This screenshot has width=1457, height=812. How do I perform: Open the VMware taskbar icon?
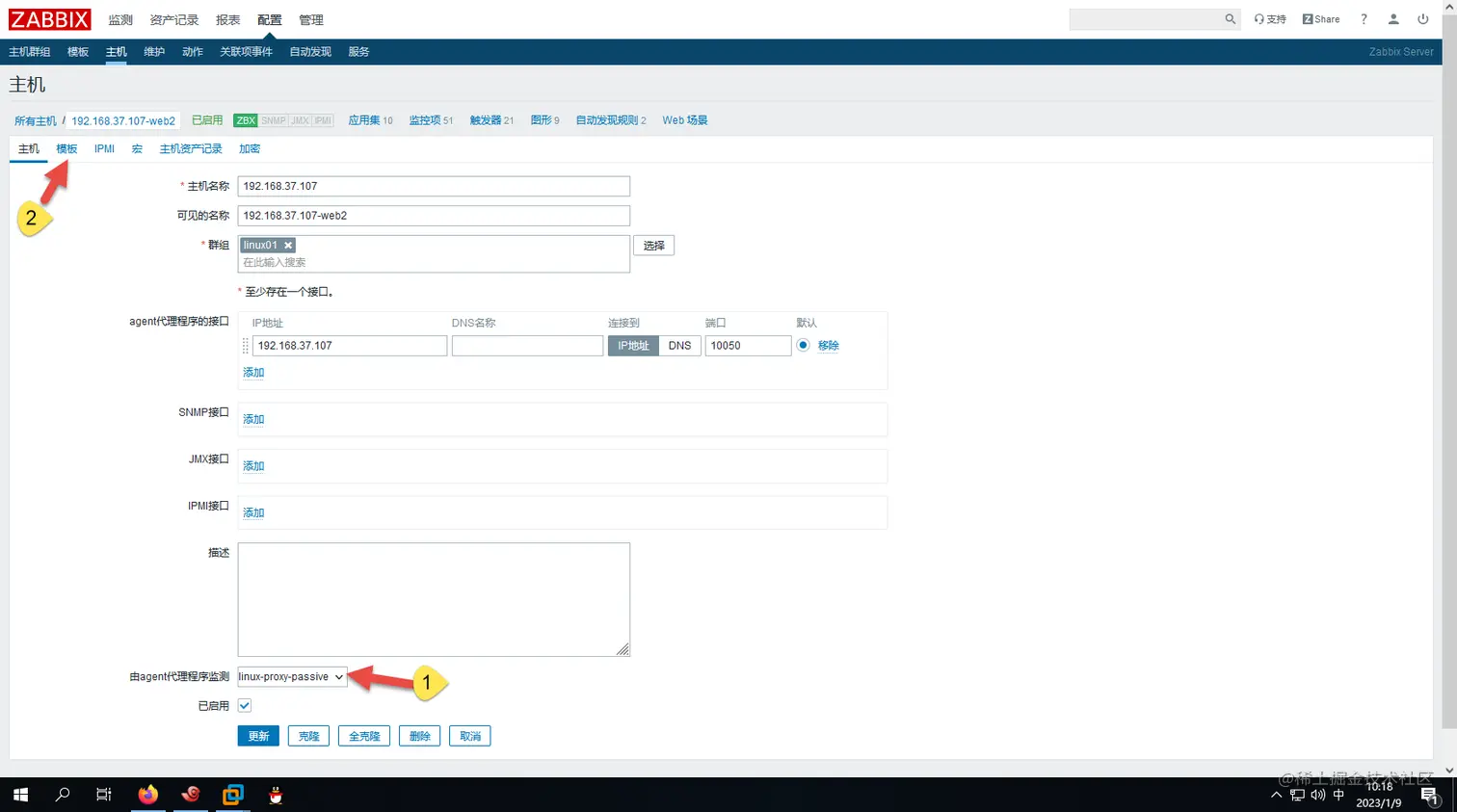(x=233, y=795)
